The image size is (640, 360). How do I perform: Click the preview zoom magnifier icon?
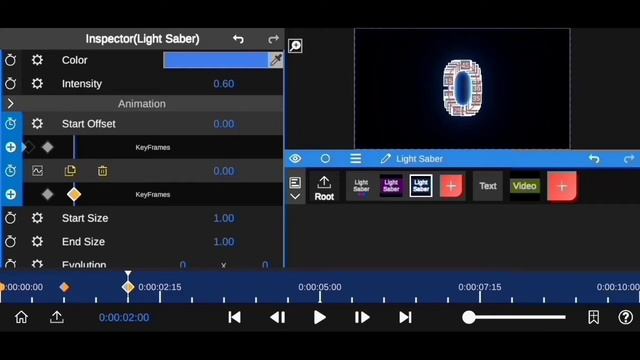point(295,46)
